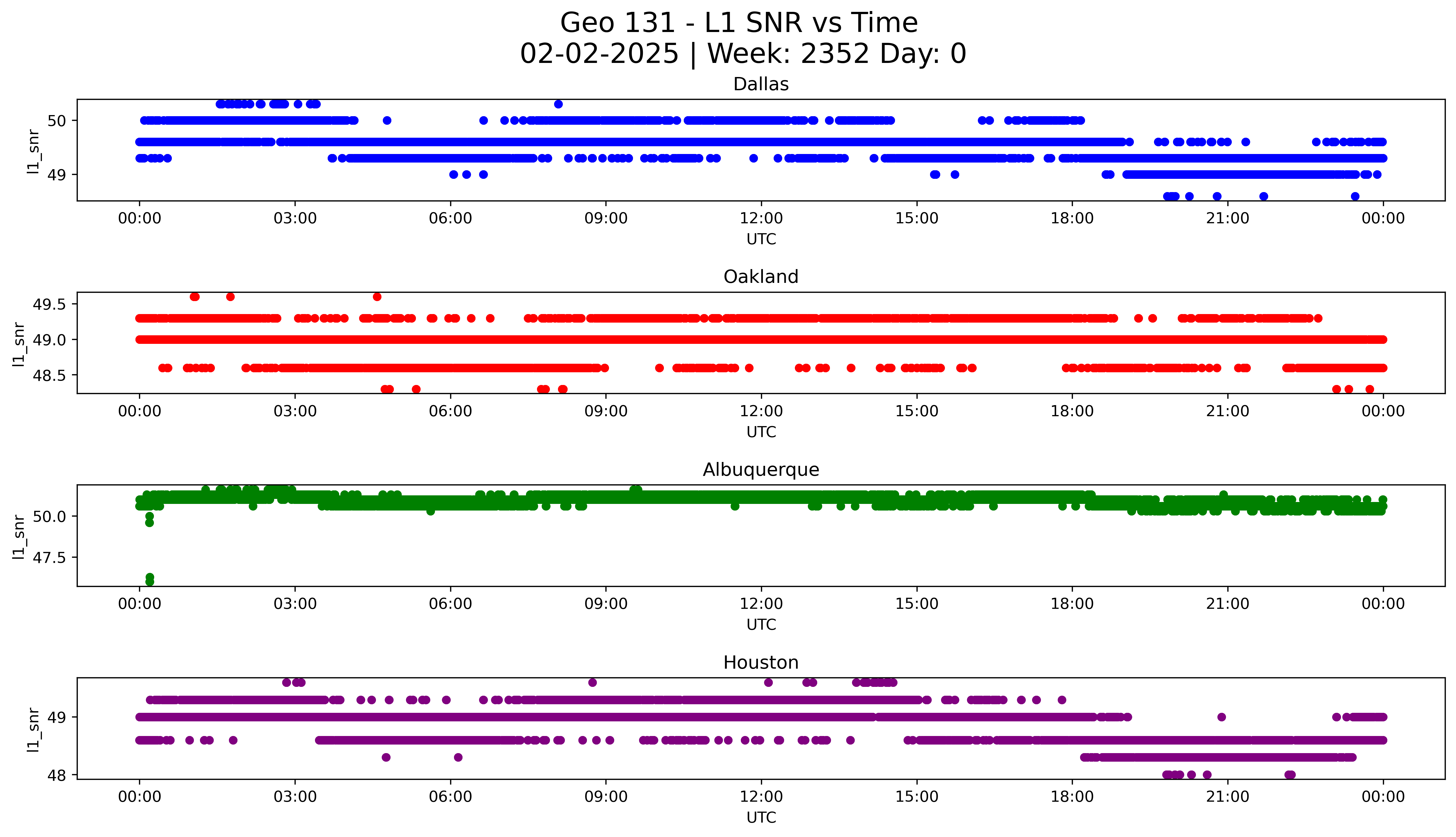Image resolution: width=1456 pixels, height=837 pixels.
Task: Click the 12:00 tick label under the Dallas plot
Action: click(761, 219)
